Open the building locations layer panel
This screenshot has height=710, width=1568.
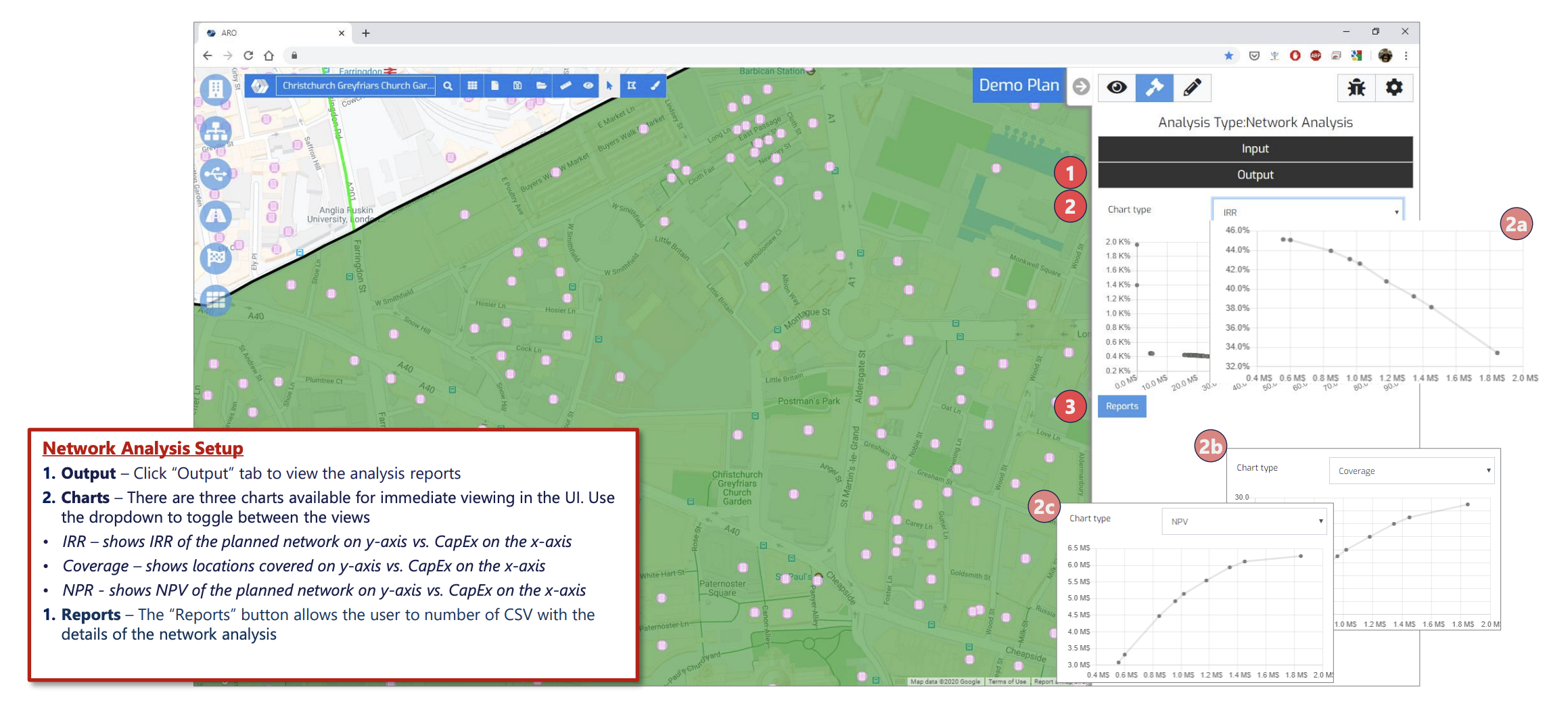[216, 89]
